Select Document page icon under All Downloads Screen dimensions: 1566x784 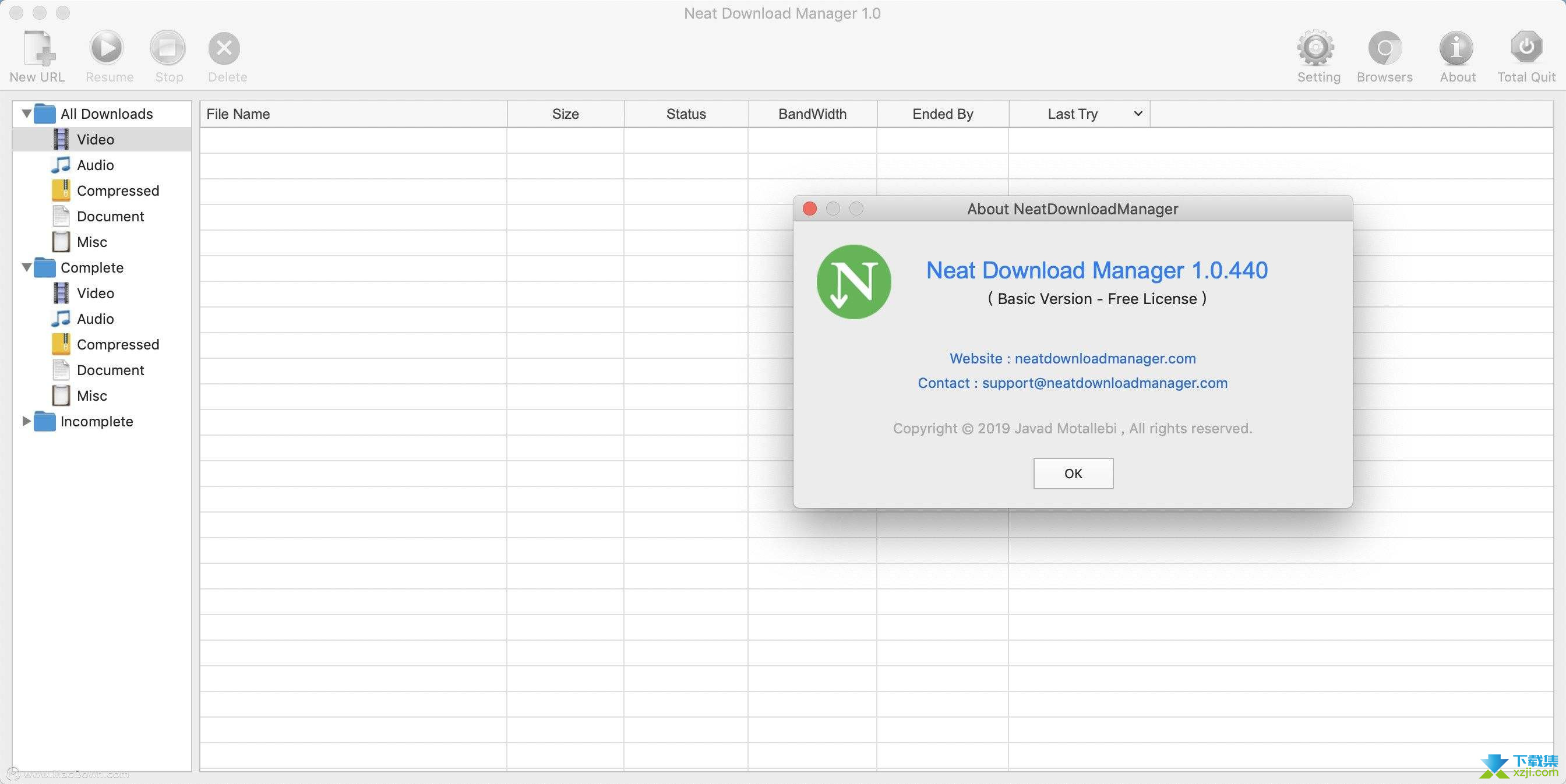pyautogui.click(x=61, y=216)
